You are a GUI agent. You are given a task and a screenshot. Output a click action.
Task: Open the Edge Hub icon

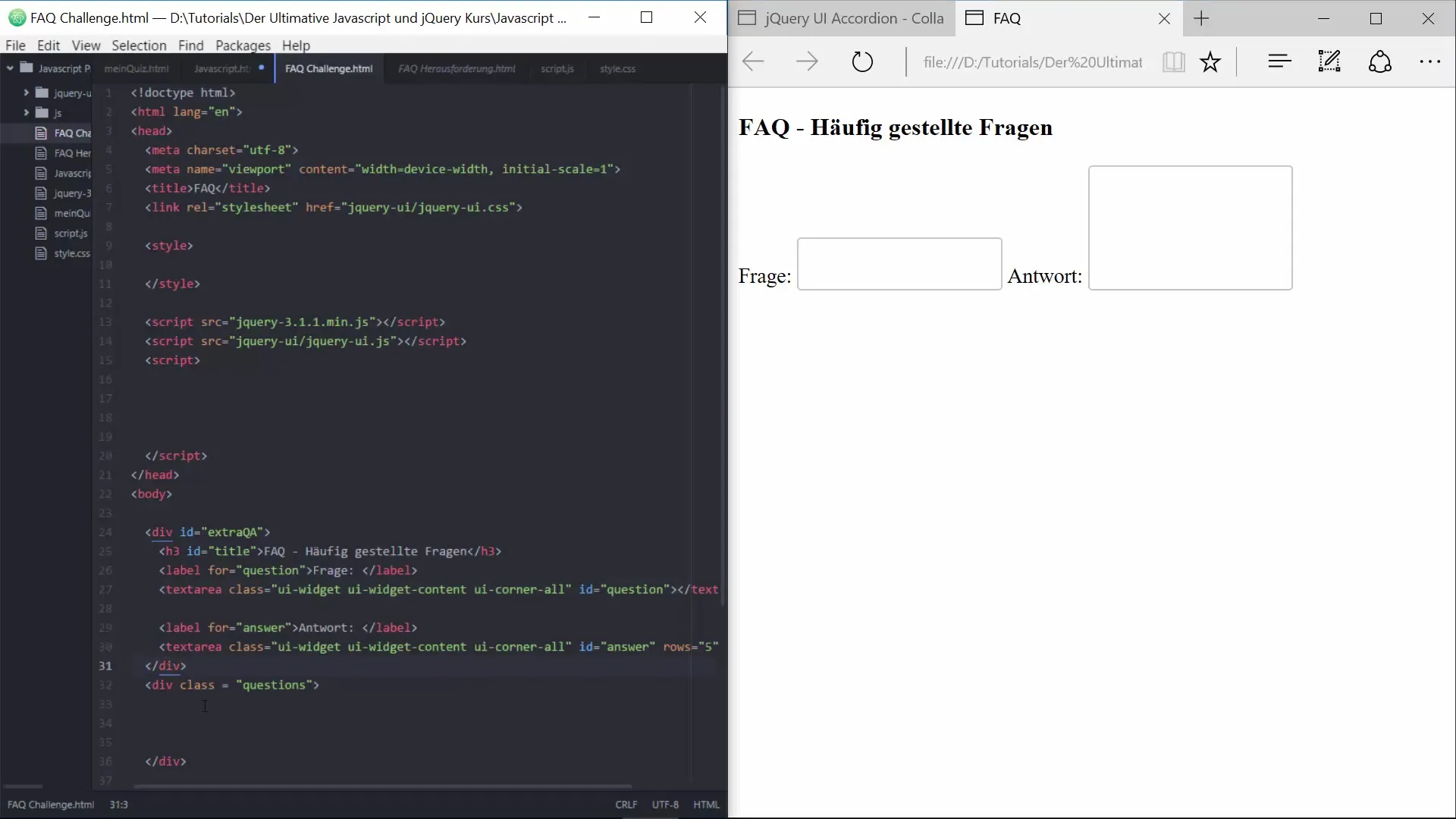[x=1279, y=61]
